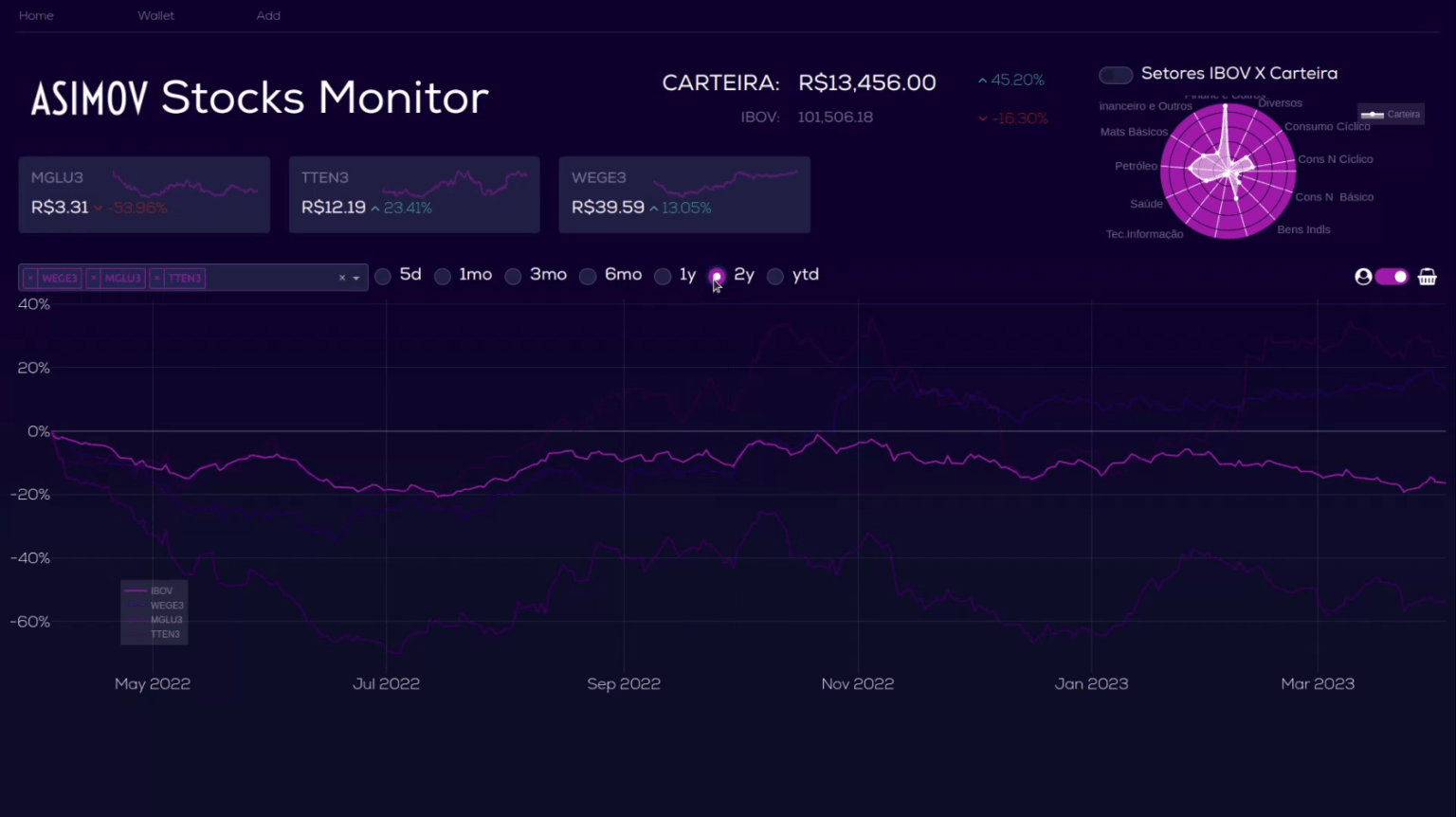Expand the stock selector dropdown arrow
This screenshot has height=817, width=1456.
356,278
